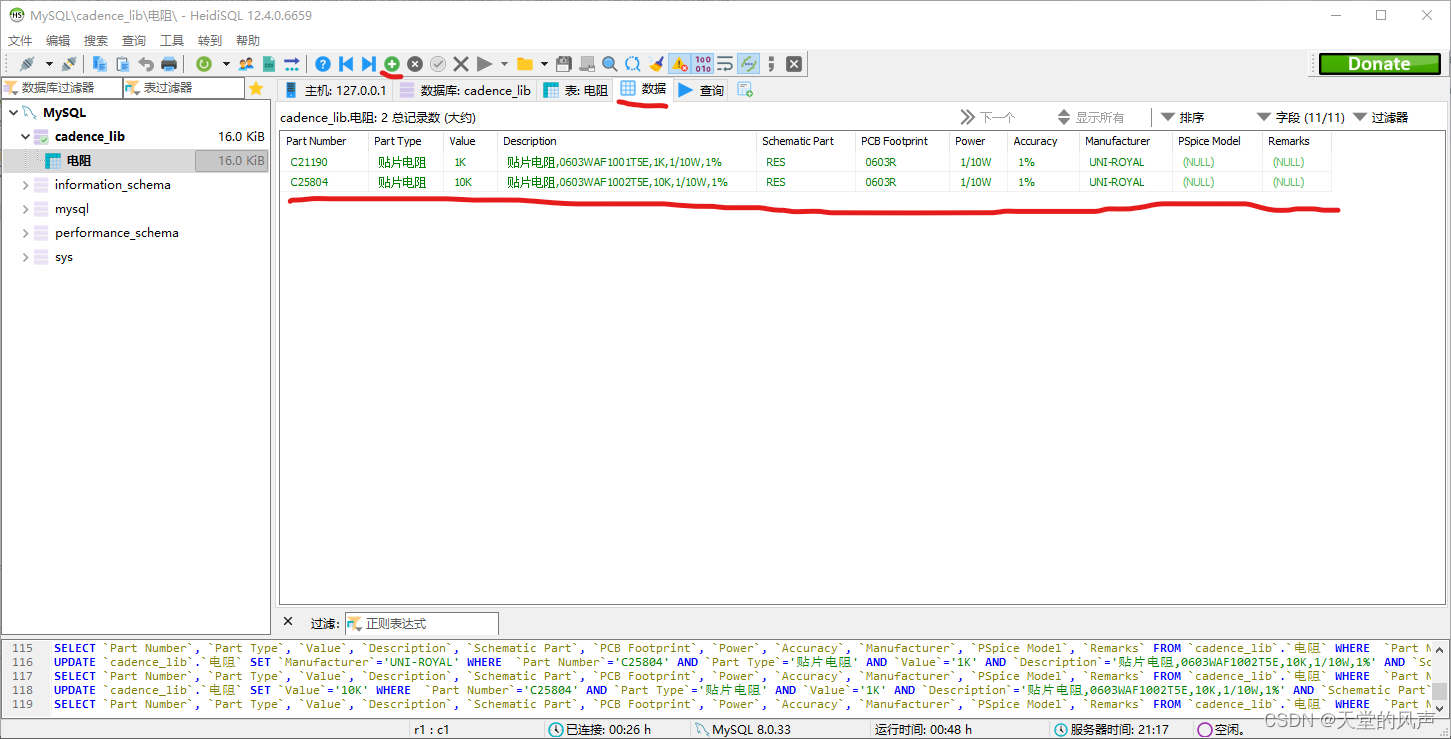This screenshot has width=1451, height=739.
Task: Click the print icon in toolbar
Action: [169, 64]
